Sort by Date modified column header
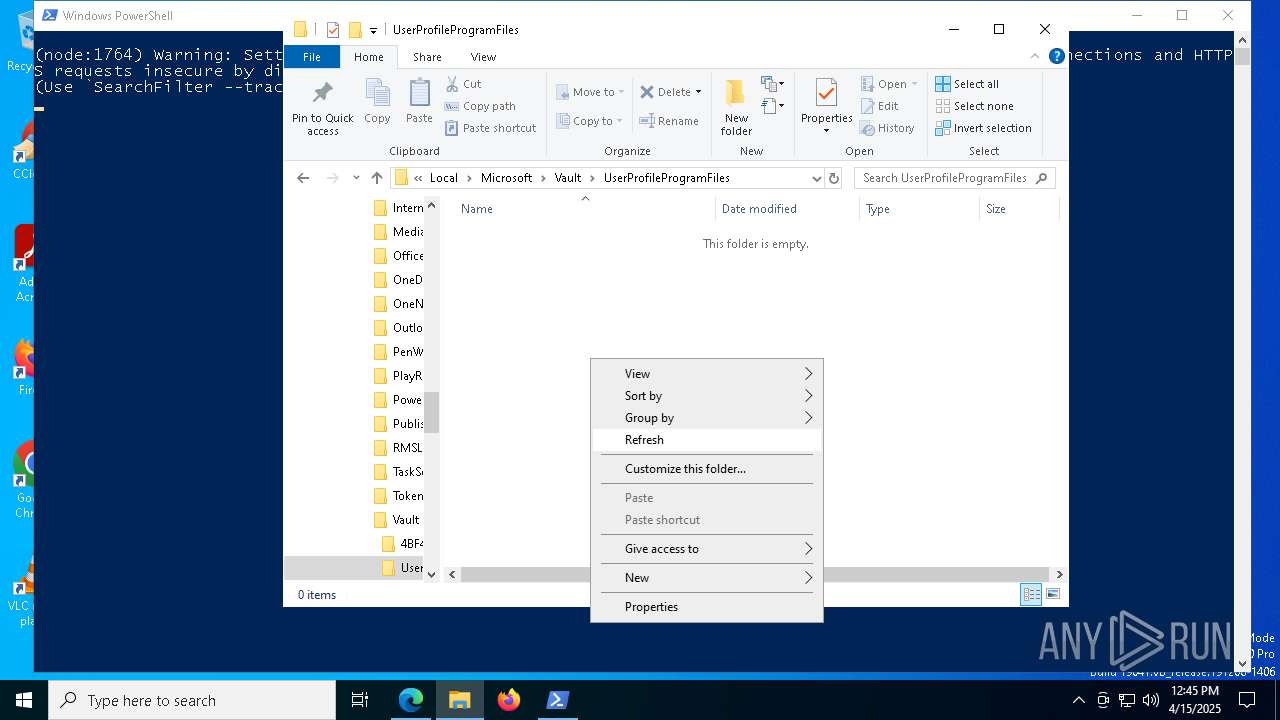The width and height of the screenshot is (1280, 720). click(x=788, y=209)
